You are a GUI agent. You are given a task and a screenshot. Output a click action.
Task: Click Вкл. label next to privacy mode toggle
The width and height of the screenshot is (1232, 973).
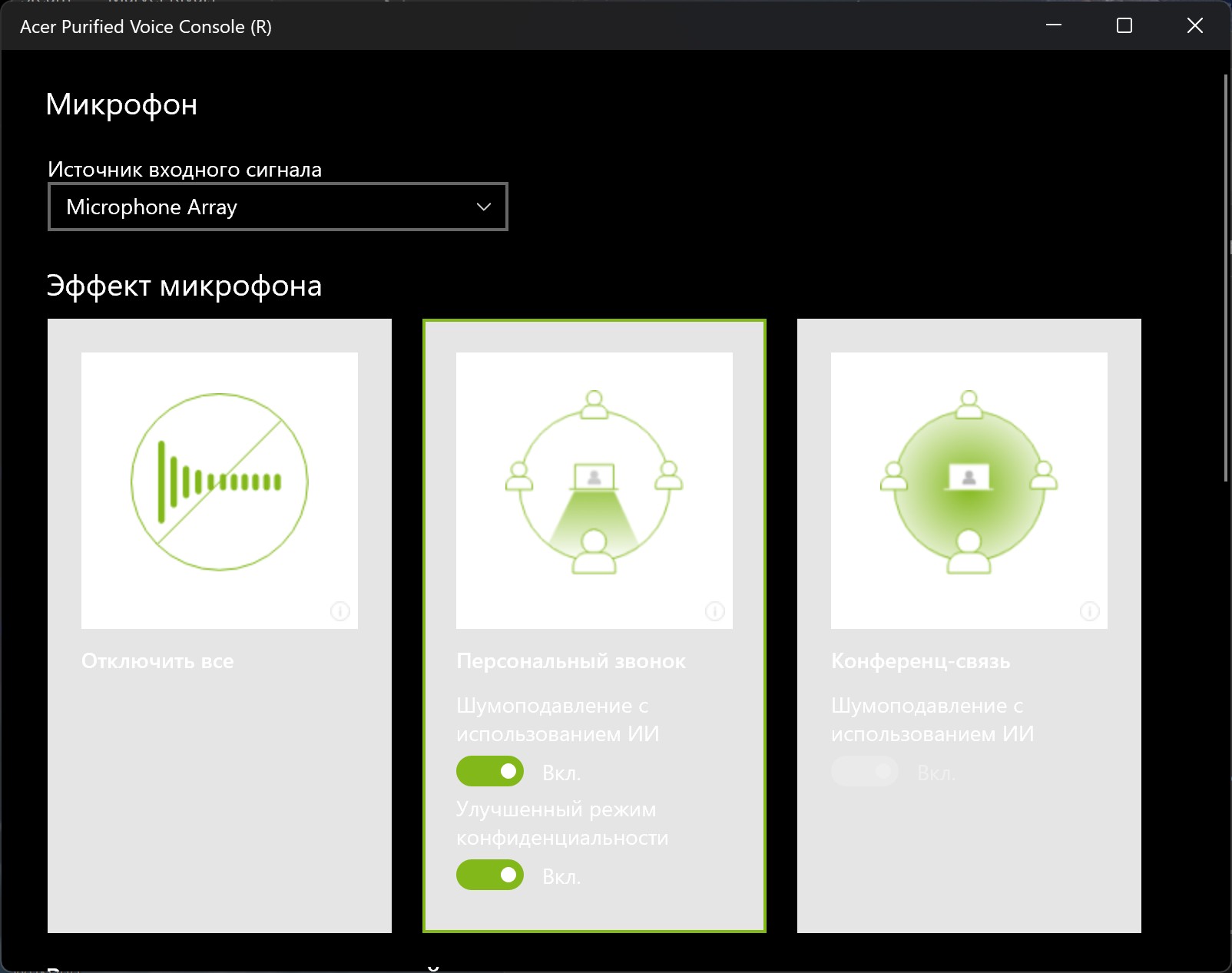[561, 876]
